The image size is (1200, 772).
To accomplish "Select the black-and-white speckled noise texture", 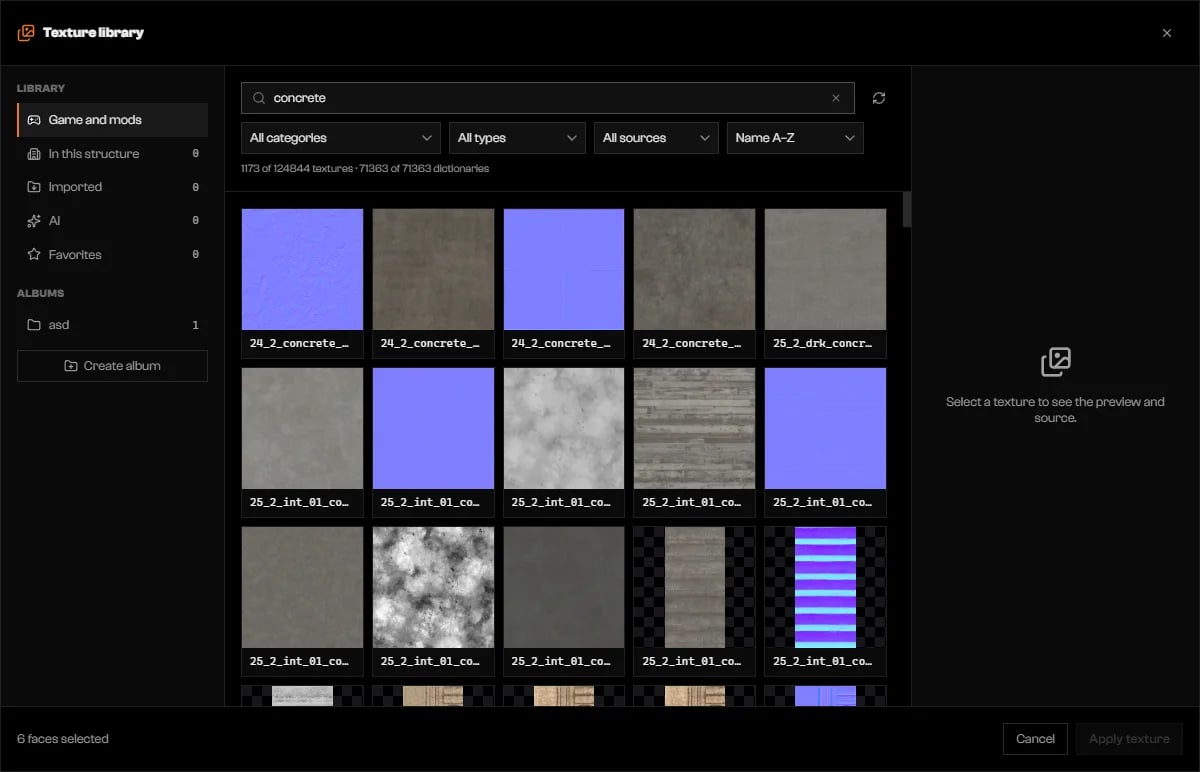I will click(433, 587).
